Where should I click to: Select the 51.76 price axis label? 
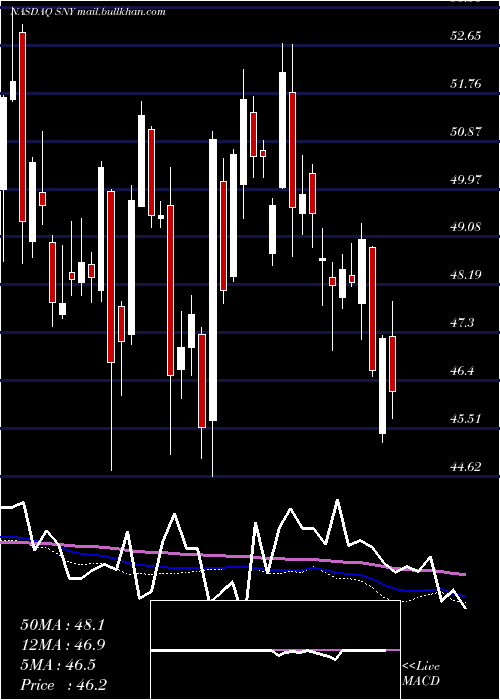[x=466, y=83]
